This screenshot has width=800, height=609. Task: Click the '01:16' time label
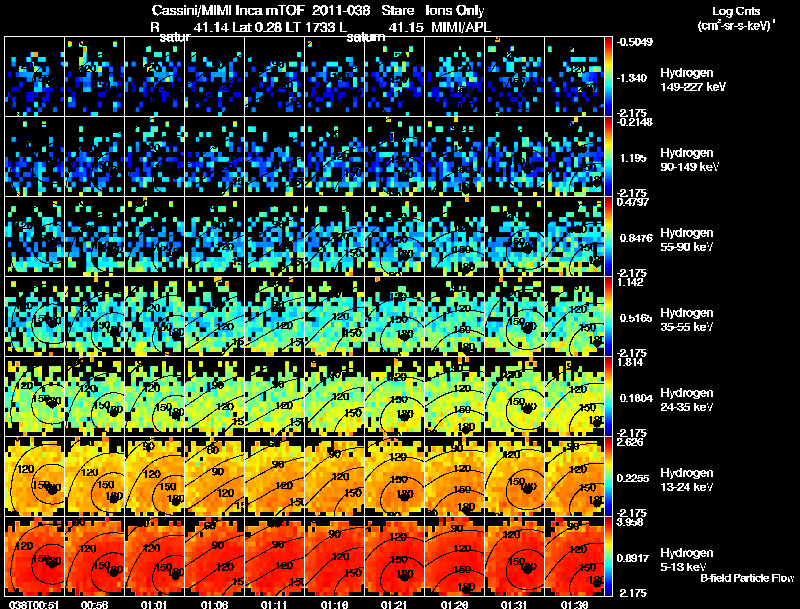coord(334,604)
